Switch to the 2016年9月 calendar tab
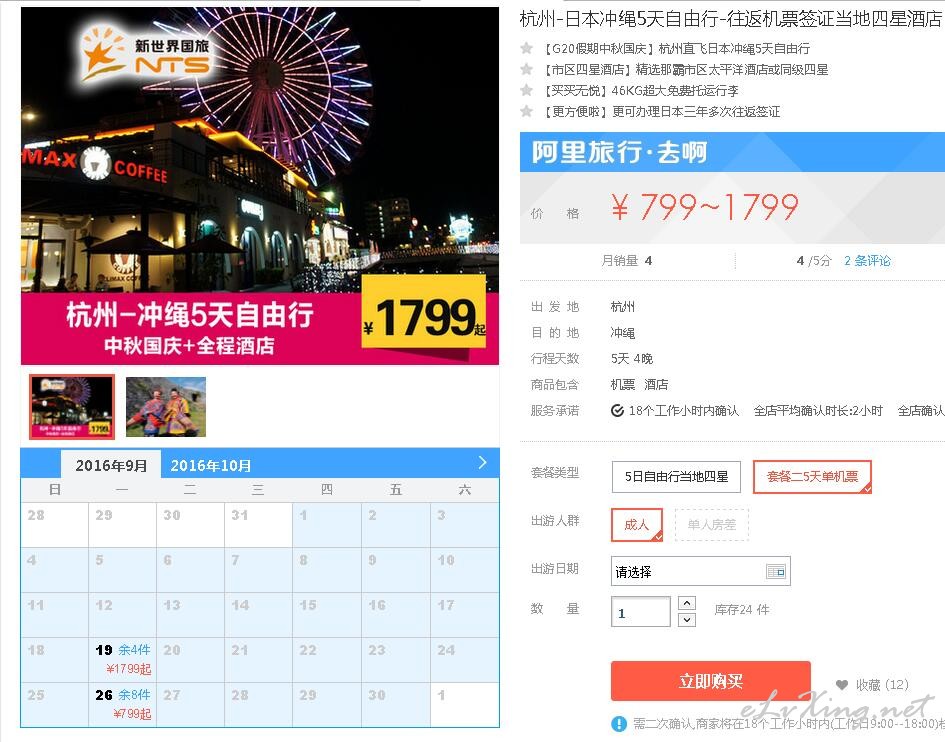Screen dimensions: 945x742 coord(111,465)
